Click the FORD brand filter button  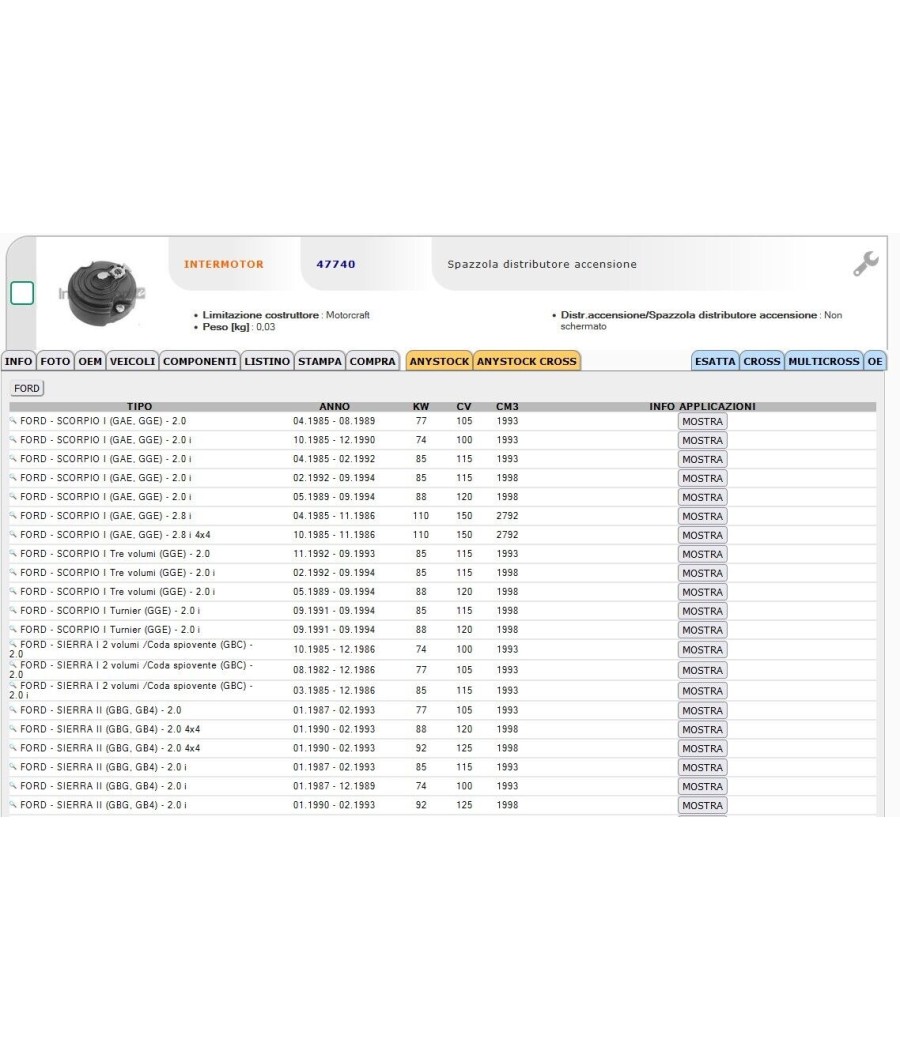[x=27, y=388]
